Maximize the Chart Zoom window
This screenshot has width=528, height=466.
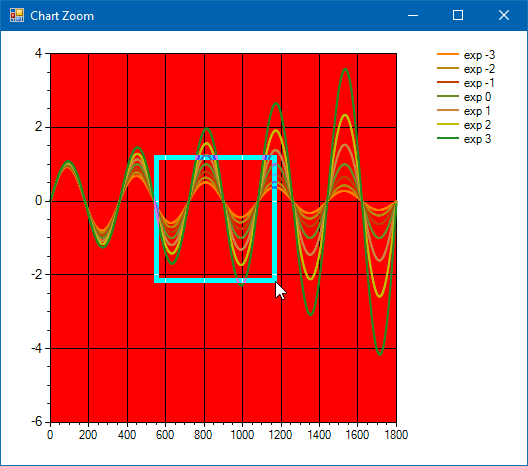coord(458,15)
